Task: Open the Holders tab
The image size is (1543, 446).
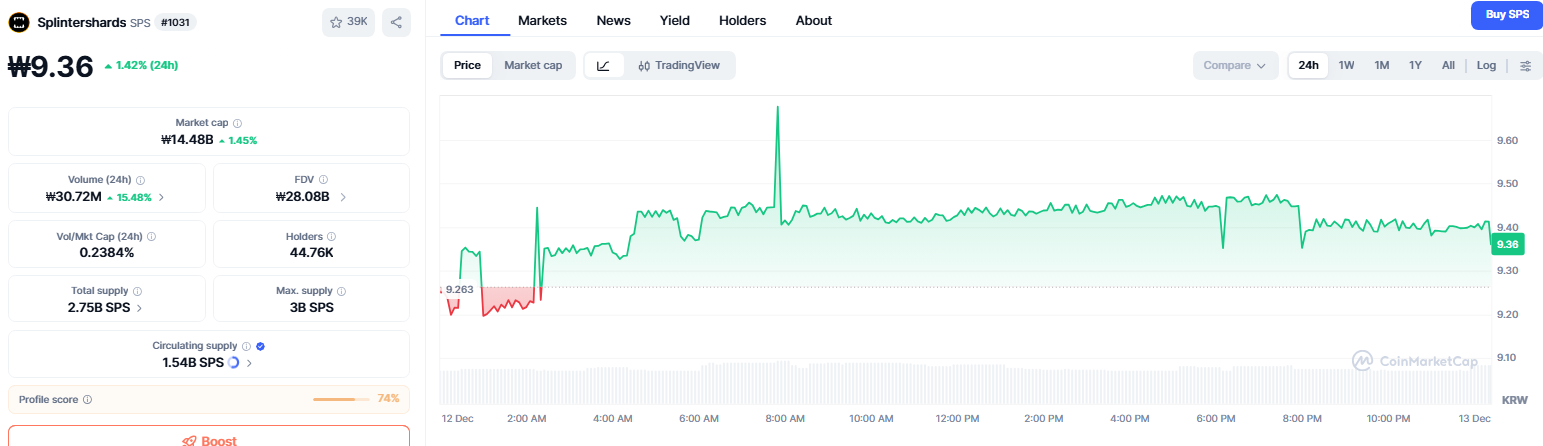Action: point(742,20)
